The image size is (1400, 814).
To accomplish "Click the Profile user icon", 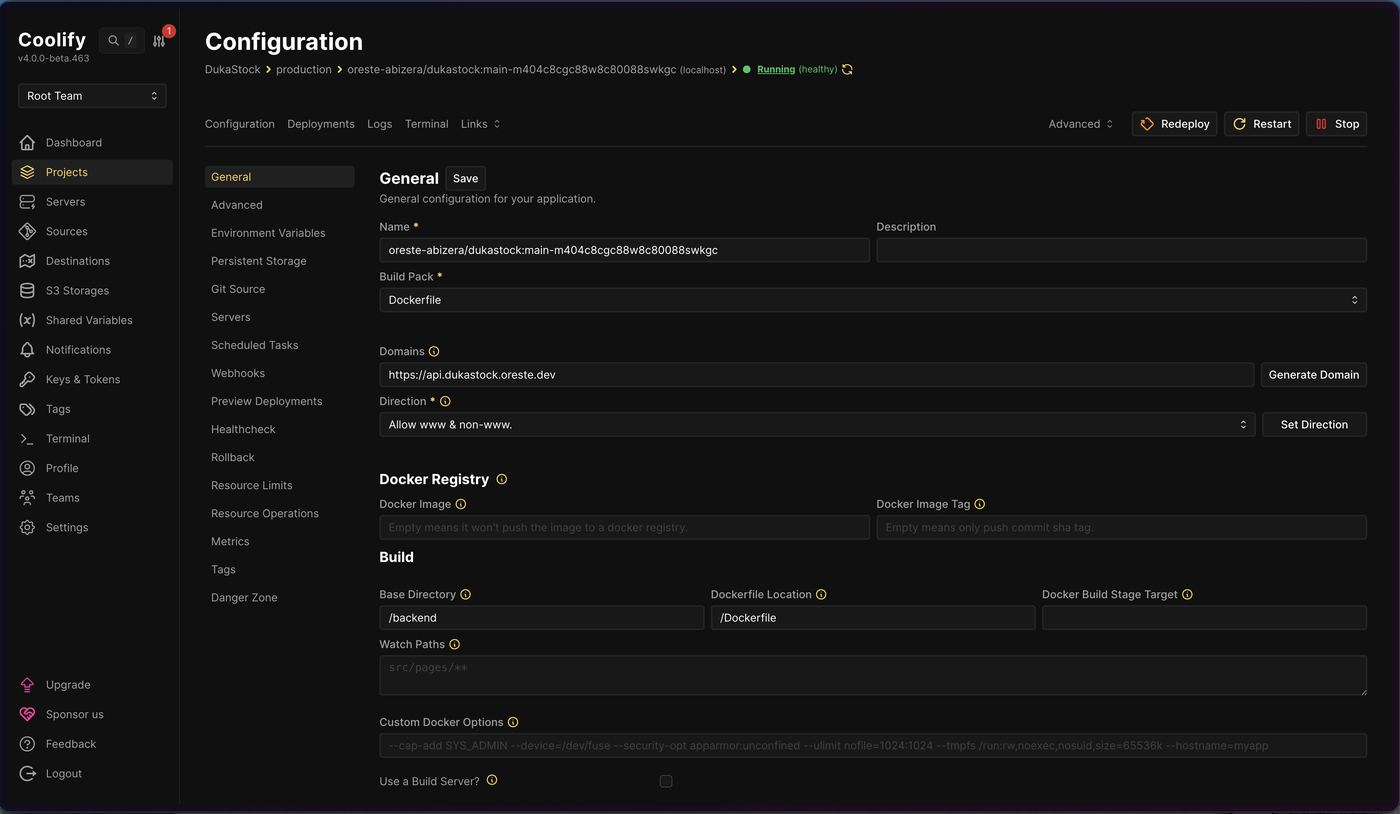I will coord(27,468).
